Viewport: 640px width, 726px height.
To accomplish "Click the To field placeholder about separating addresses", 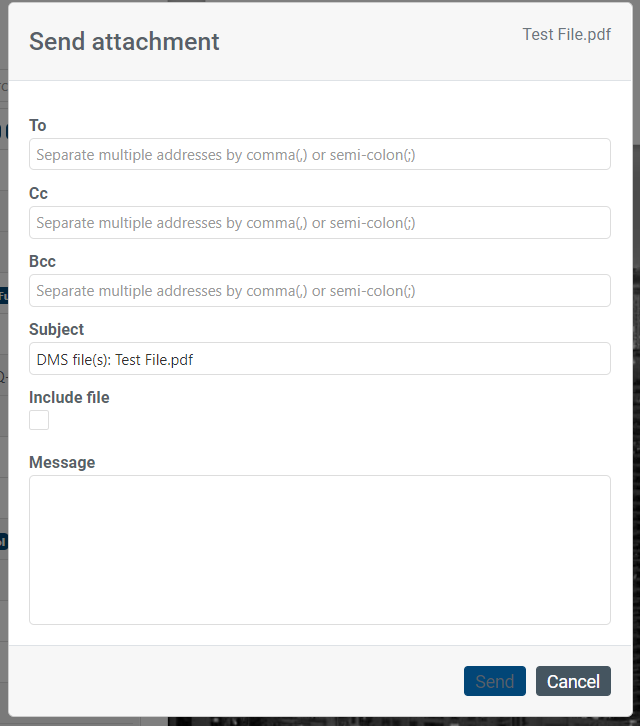I will click(225, 155).
